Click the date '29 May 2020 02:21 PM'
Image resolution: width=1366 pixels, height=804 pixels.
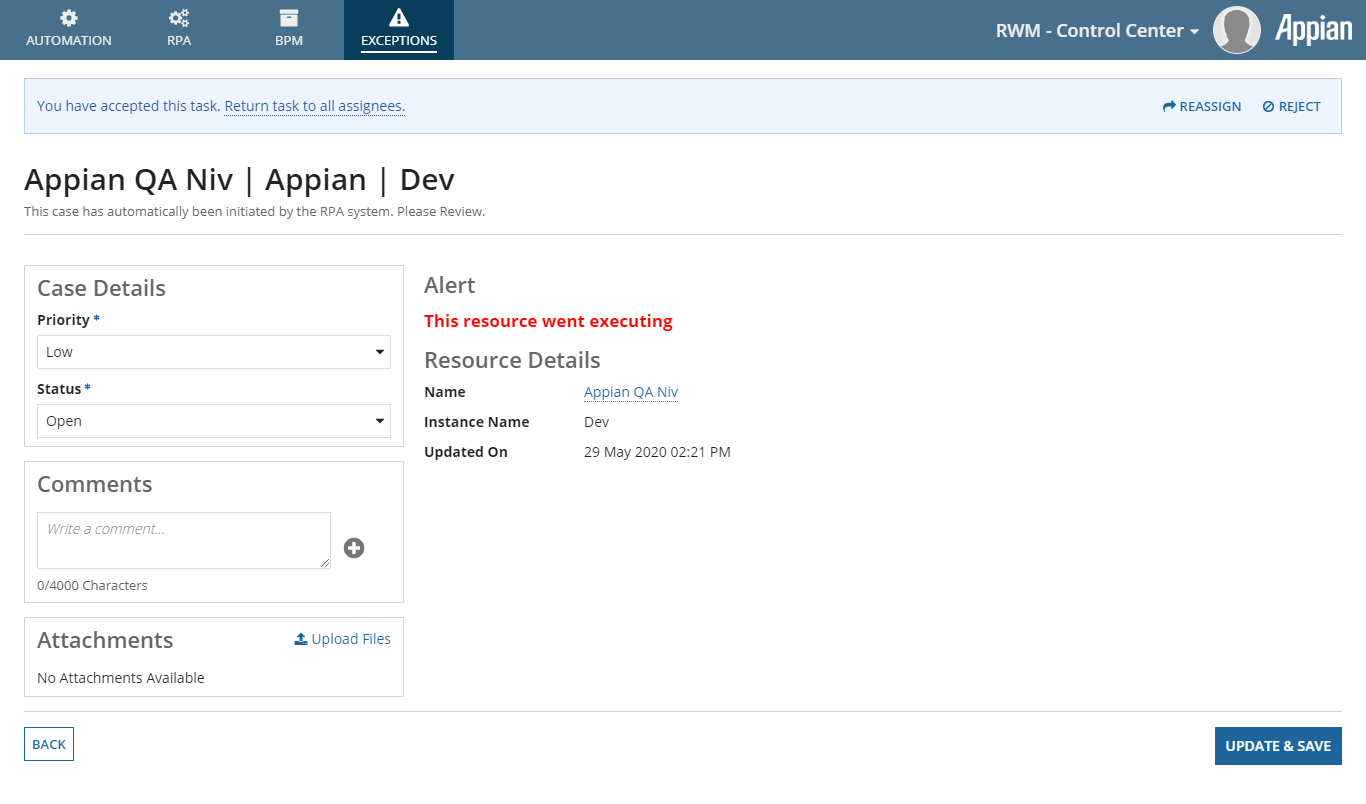click(657, 452)
